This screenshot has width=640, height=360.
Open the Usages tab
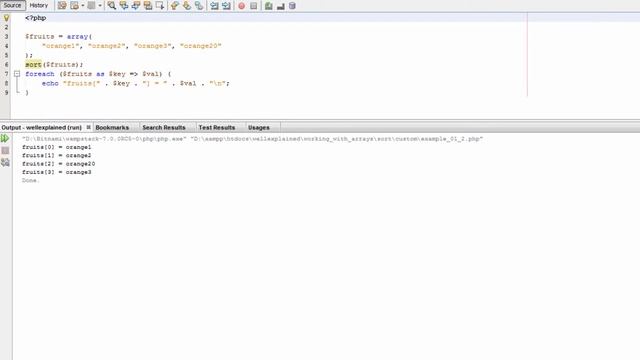(259, 127)
